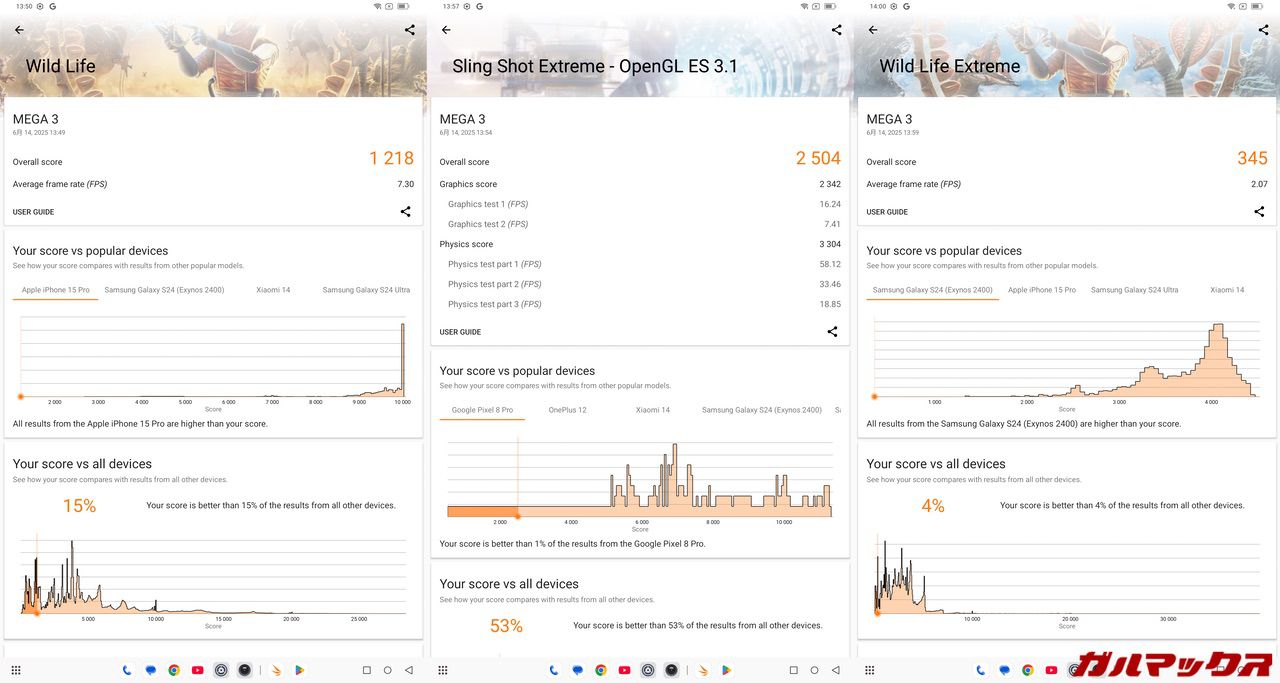Tap the square recents button in the Sling Shot panel
The image size is (1280, 683).
[793, 670]
